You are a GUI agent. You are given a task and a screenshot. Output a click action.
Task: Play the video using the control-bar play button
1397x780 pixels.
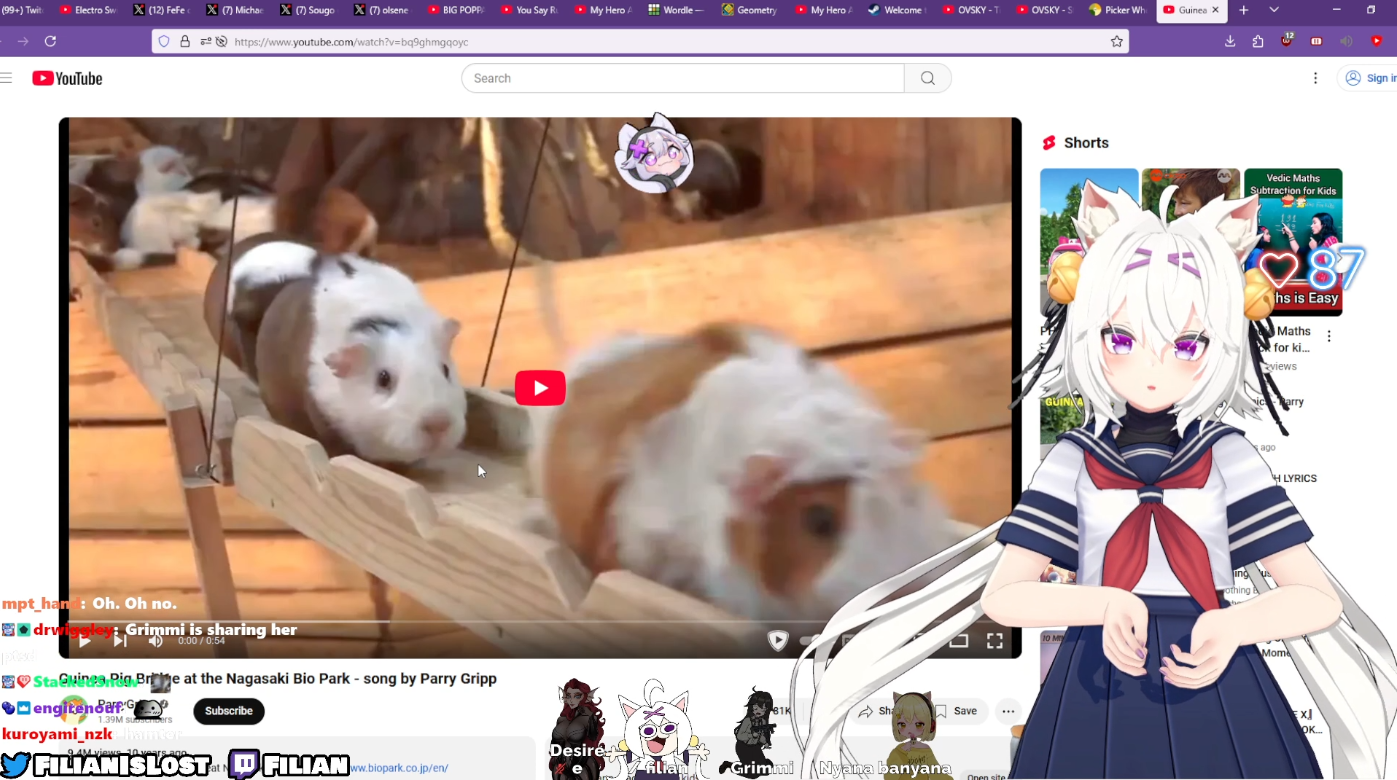85,640
